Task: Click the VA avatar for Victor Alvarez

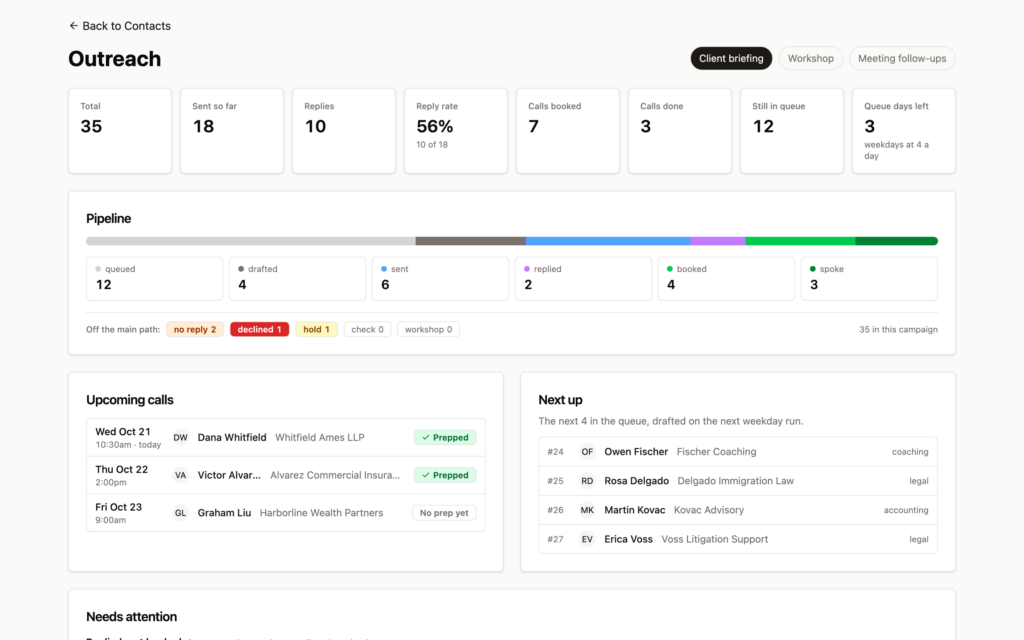Action: click(180, 475)
